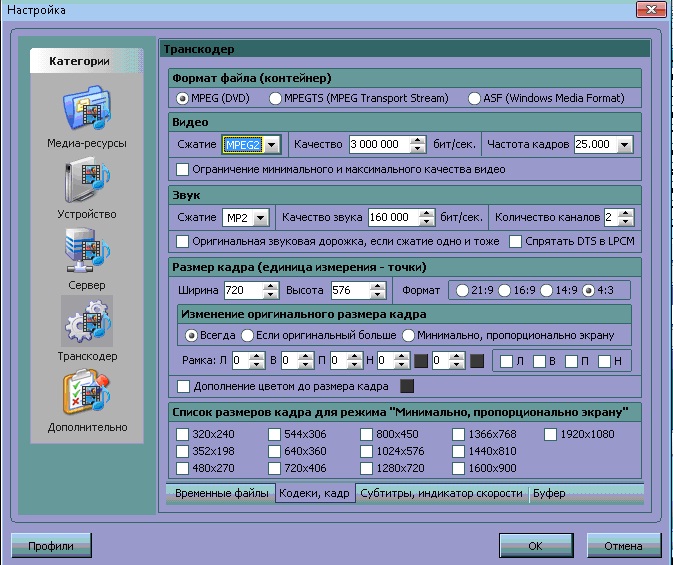Select Всегда resize option
Screen dimensions: 673x565
pyautogui.click(x=191, y=335)
